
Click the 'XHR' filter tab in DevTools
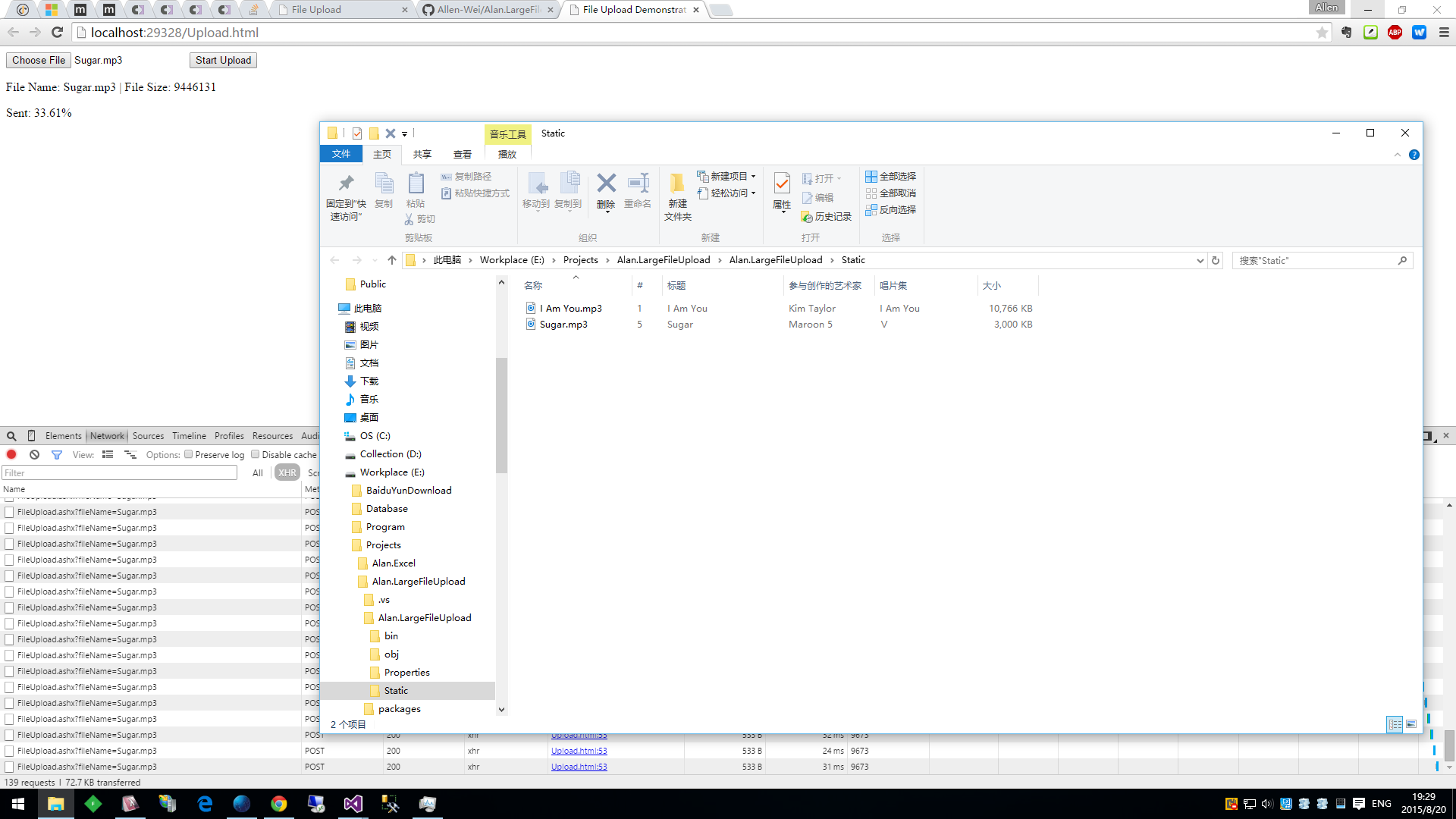(x=287, y=472)
